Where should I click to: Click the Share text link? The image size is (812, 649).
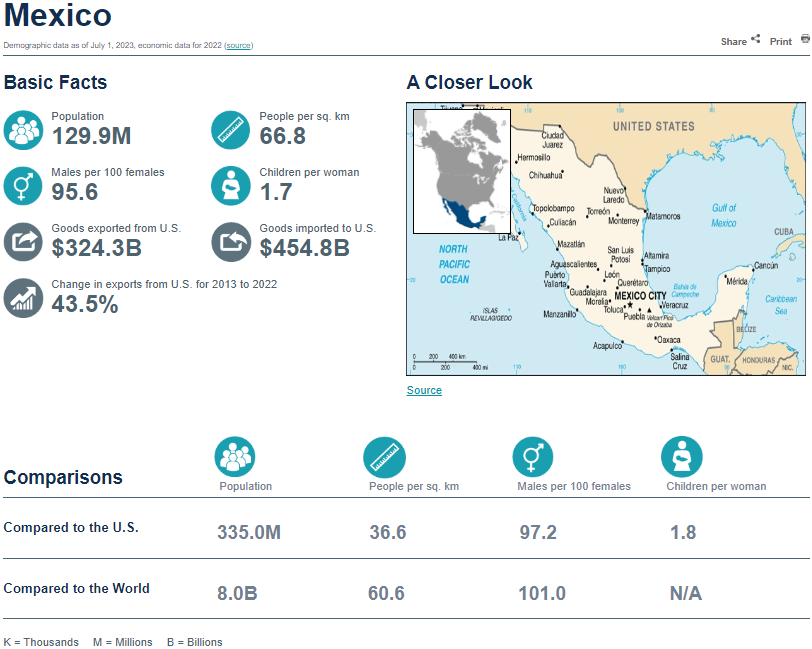[x=734, y=41]
